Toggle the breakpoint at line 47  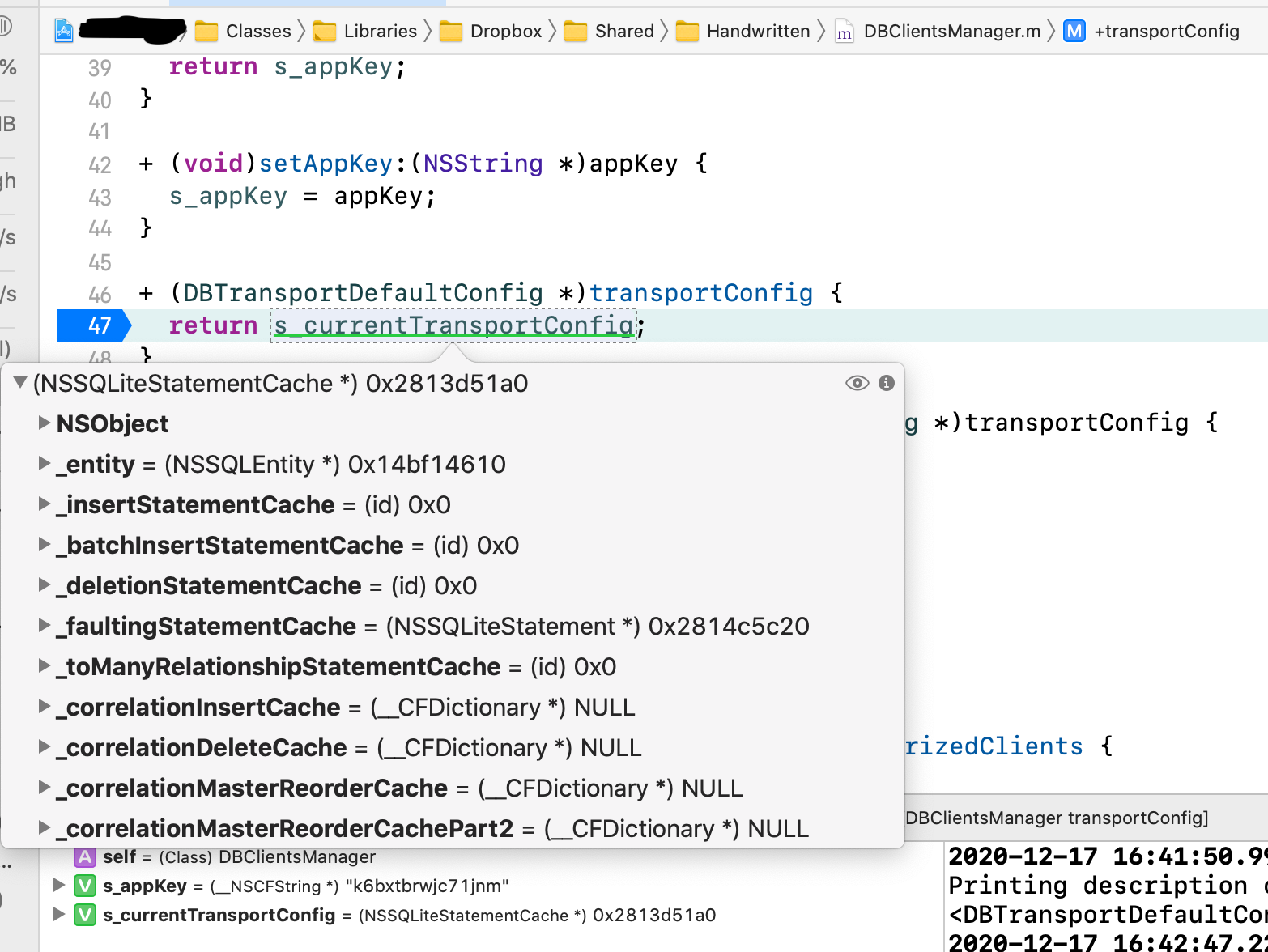94,325
